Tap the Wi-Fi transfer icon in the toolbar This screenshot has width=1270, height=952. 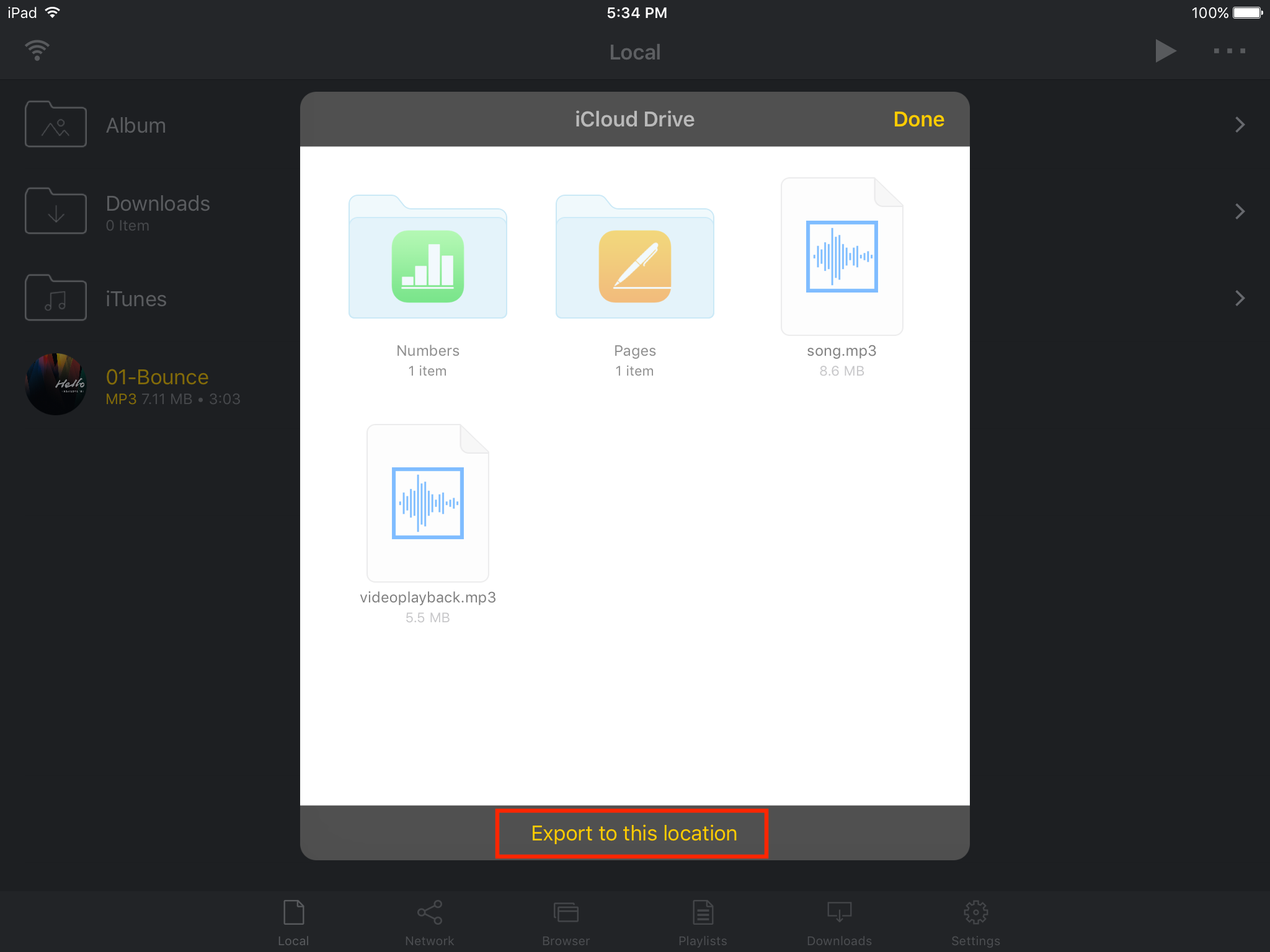click(x=37, y=51)
